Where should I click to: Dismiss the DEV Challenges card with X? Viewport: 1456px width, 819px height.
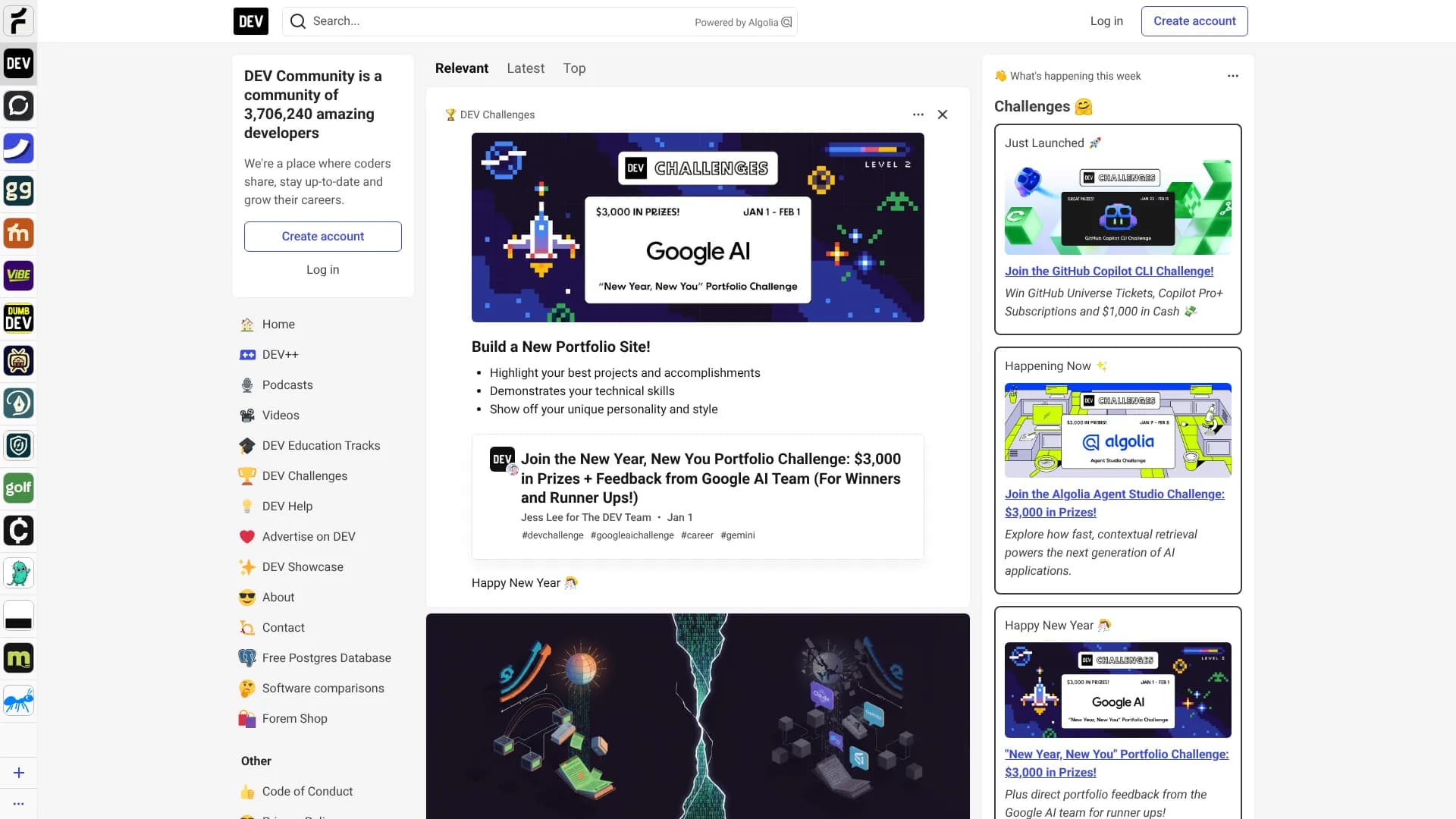943,115
